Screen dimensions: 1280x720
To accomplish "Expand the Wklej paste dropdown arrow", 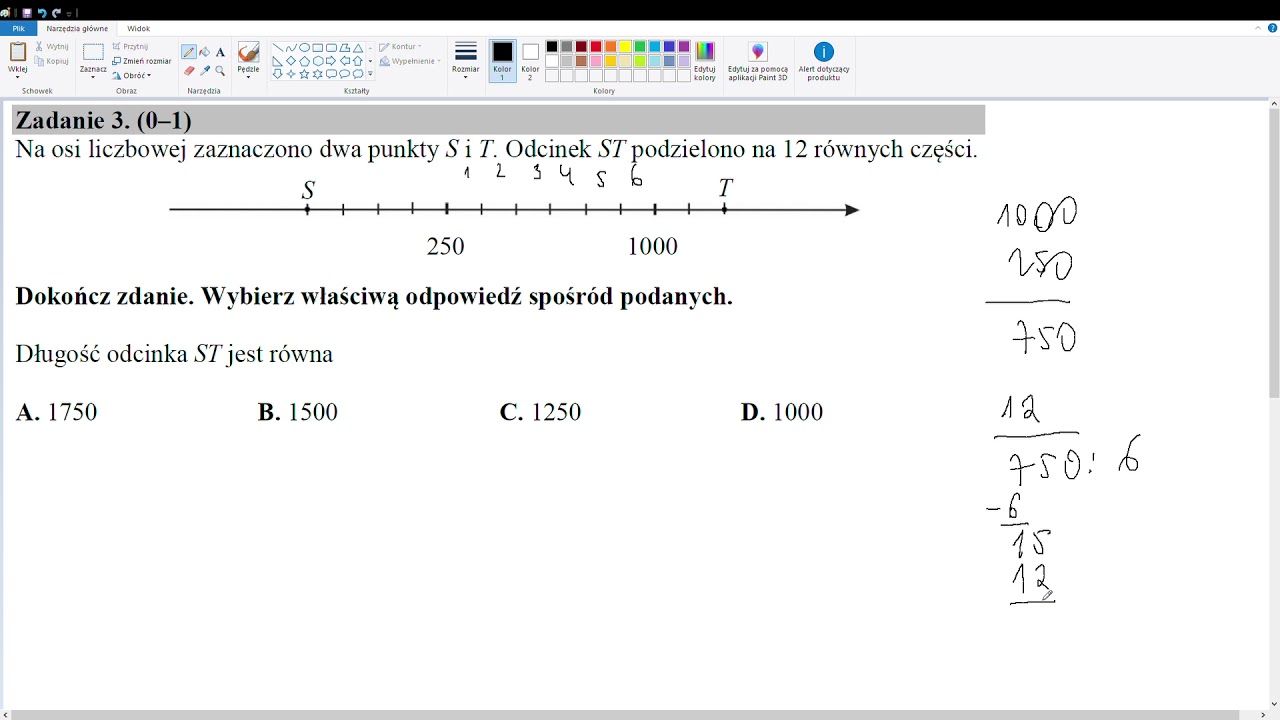I will click(18, 77).
